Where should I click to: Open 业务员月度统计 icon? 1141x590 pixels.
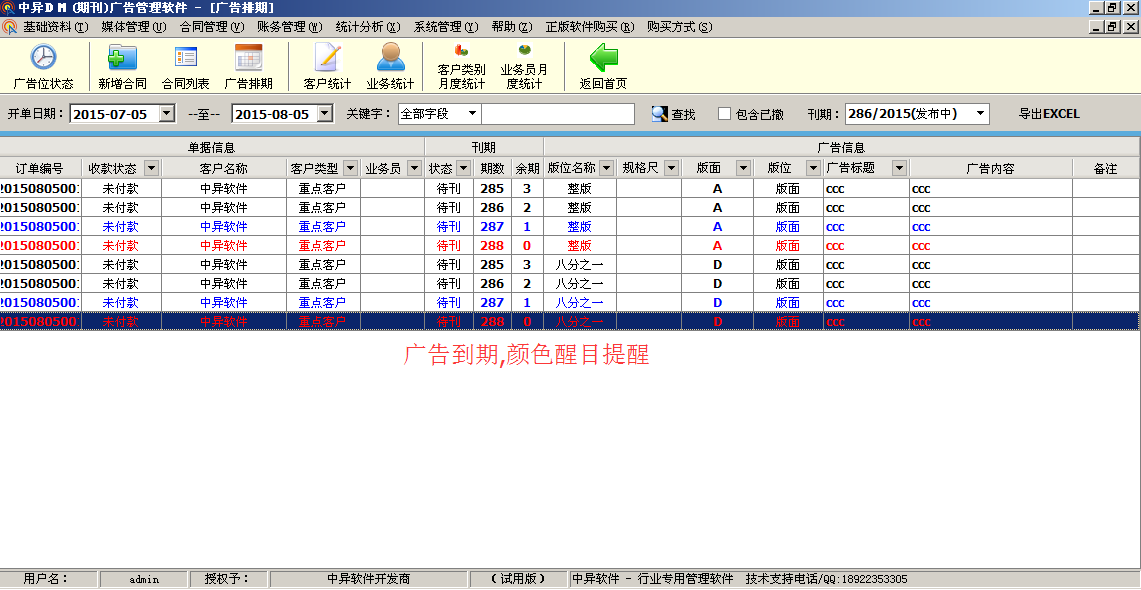click(524, 50)
